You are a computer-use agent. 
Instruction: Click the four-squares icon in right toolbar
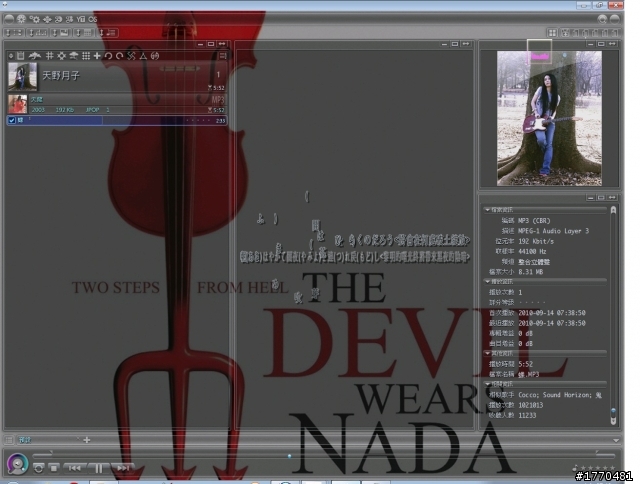click(552, 33)
